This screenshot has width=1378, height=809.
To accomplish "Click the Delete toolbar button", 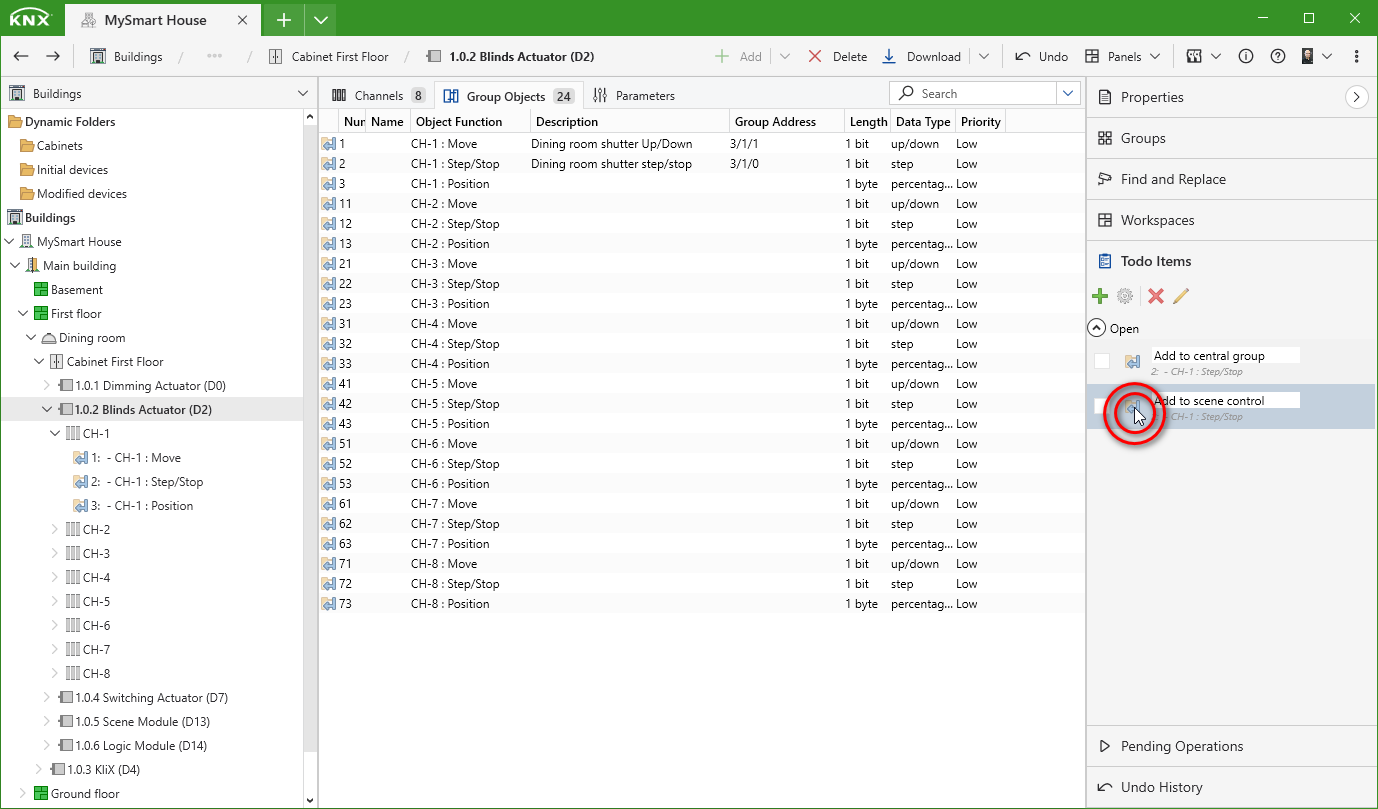I will click(837, 57).
